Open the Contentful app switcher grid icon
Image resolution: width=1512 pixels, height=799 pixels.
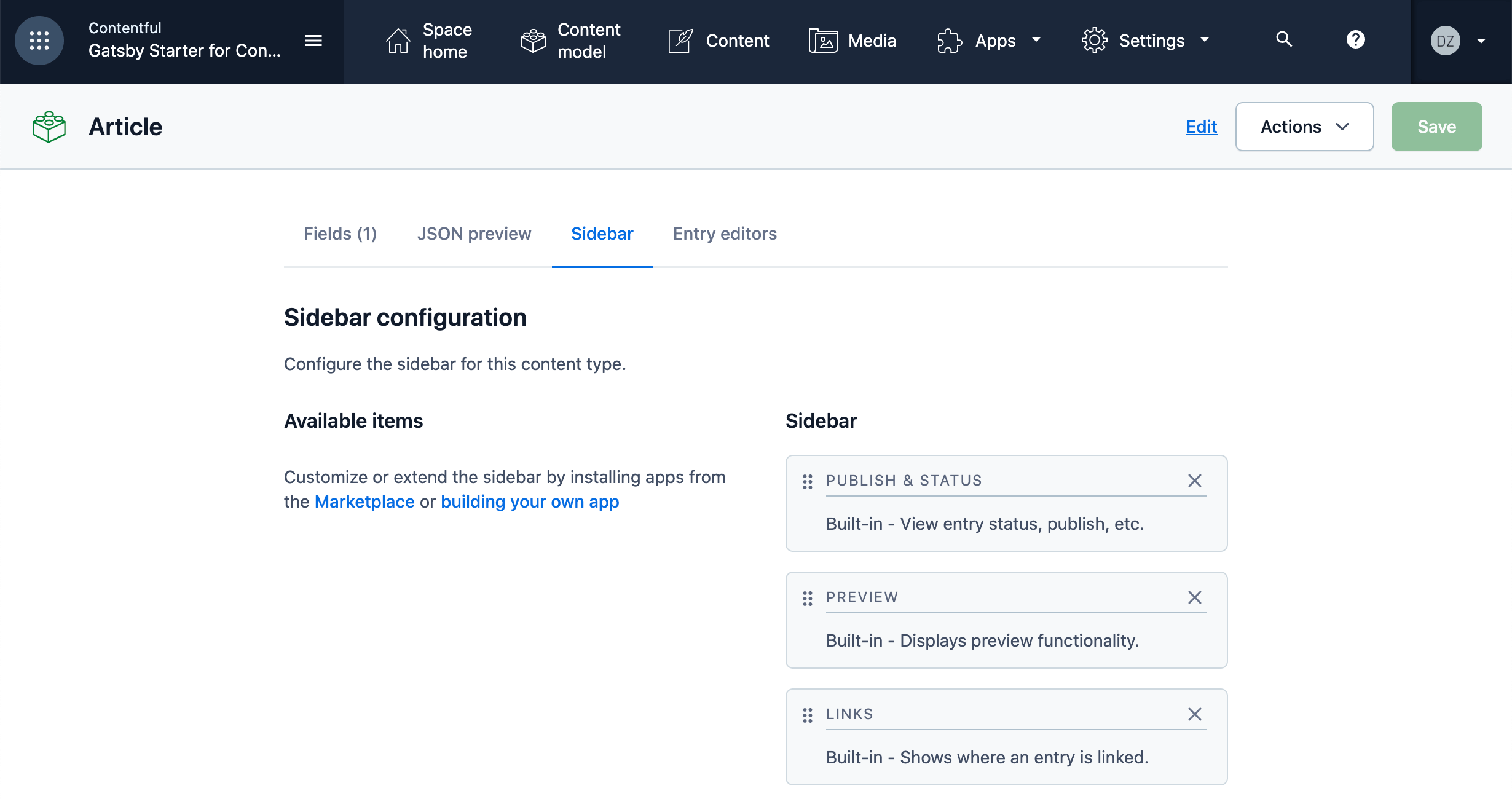click(x=39, y=40)
